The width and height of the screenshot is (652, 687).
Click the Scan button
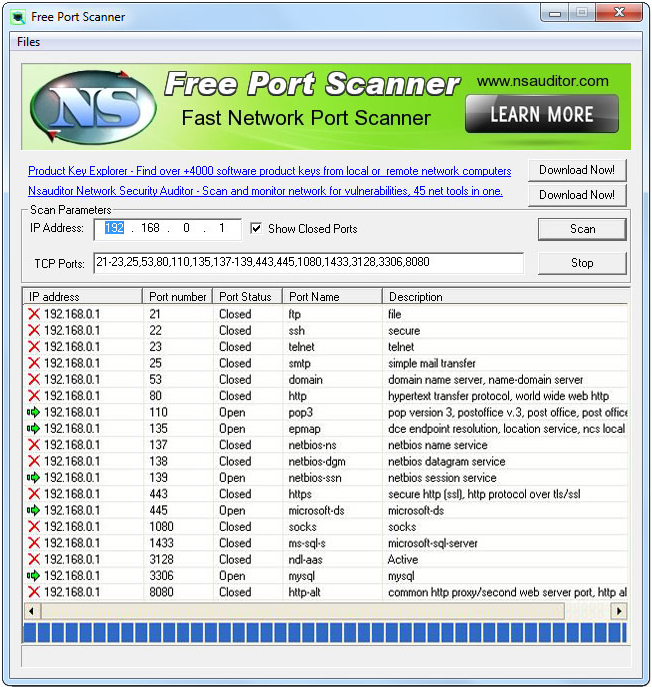(582, 229)
